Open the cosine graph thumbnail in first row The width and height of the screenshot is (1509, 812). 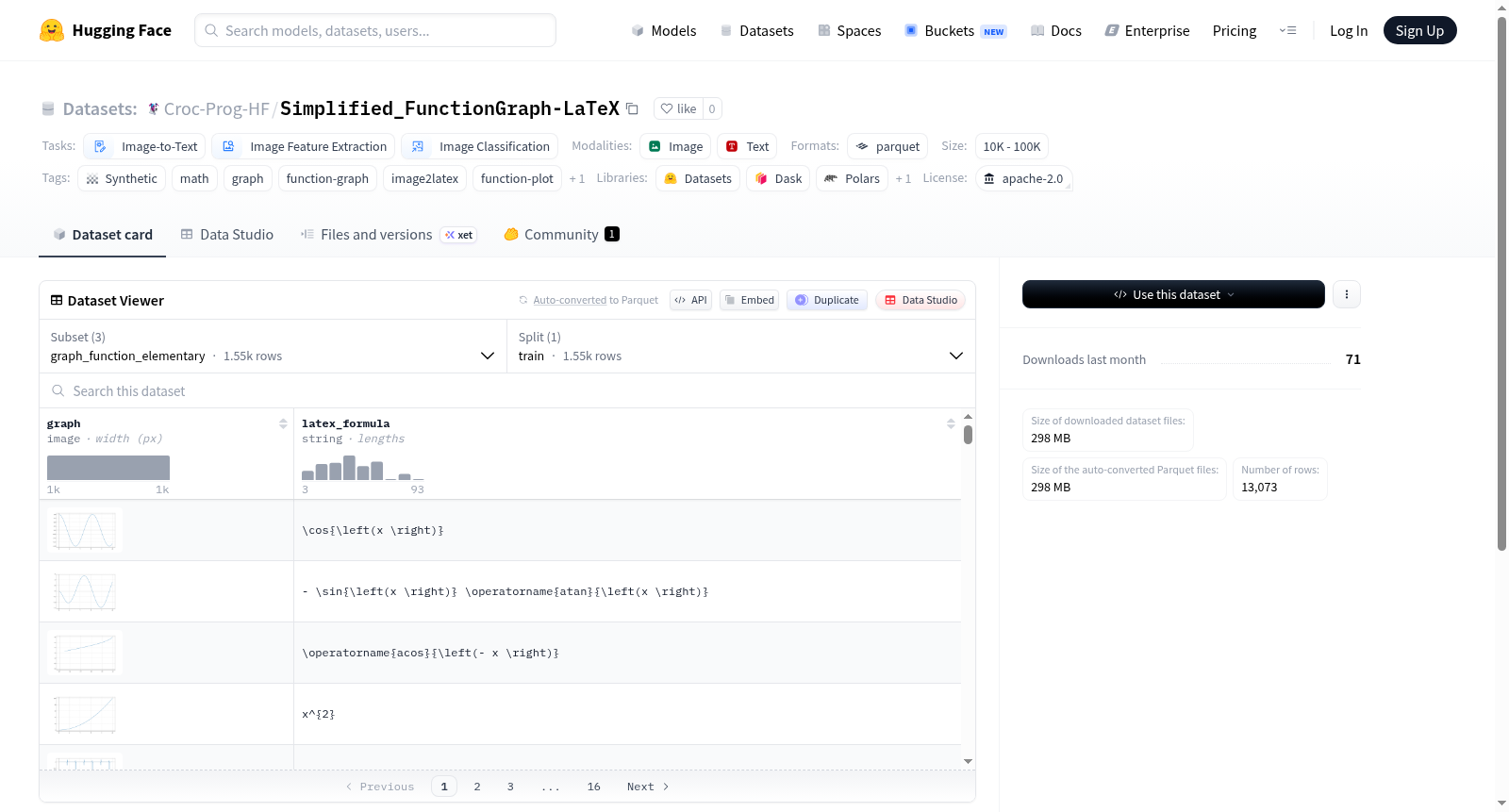[85, 530]
